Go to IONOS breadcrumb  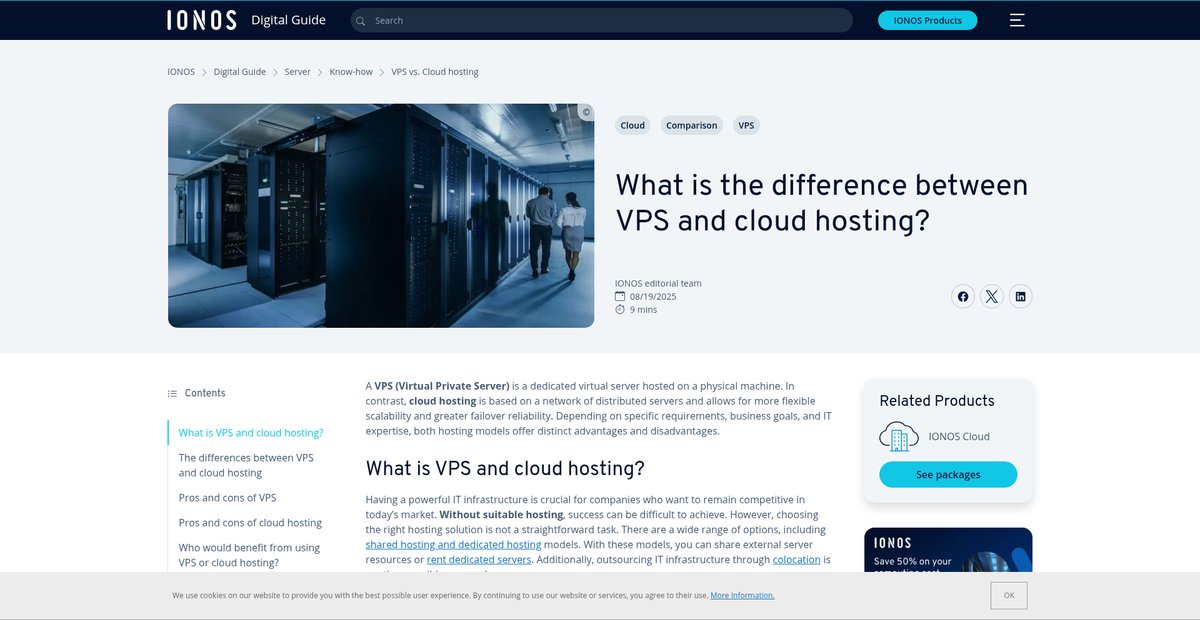(181, 72)
